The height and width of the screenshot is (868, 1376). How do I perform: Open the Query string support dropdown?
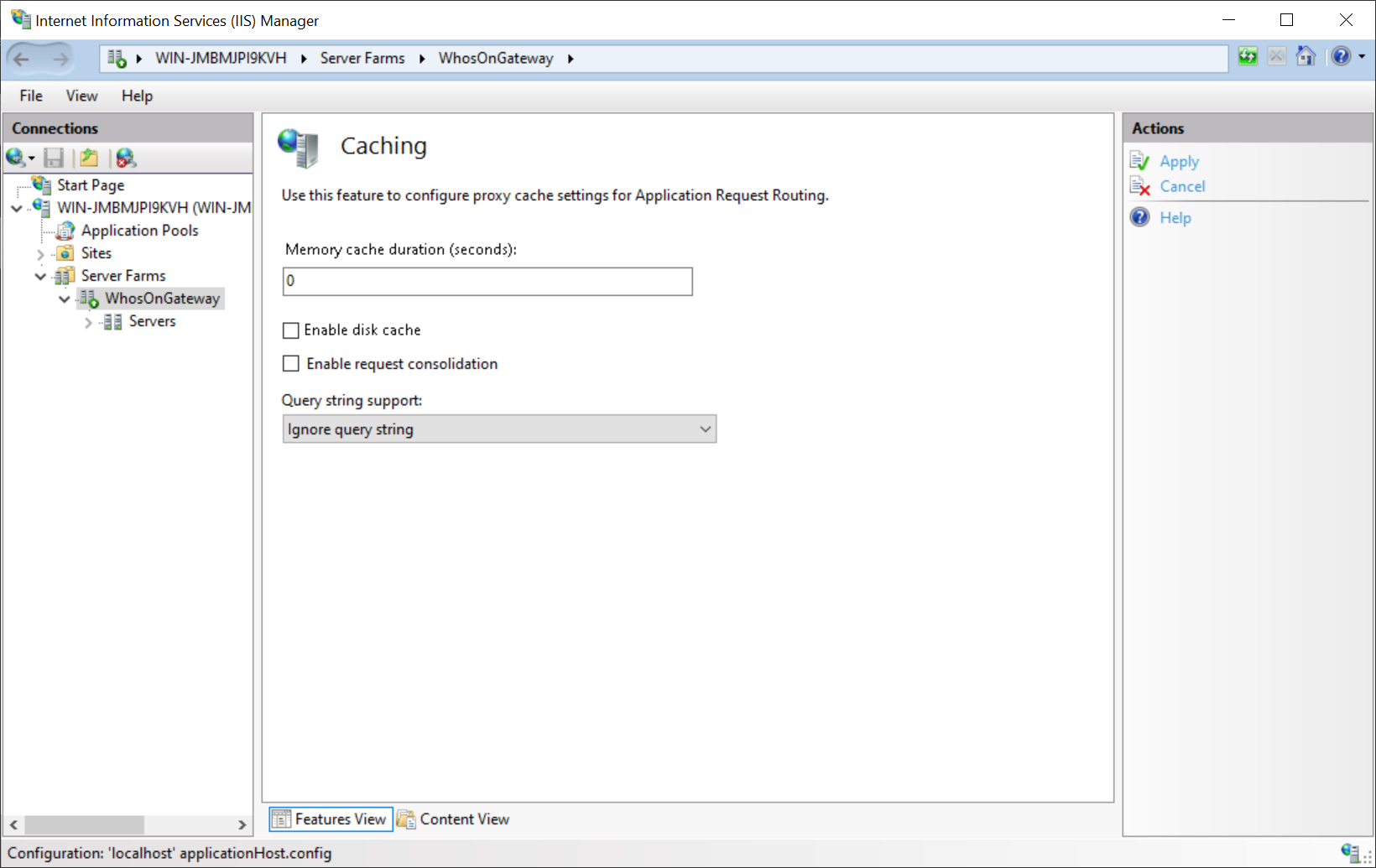point(499,429)
